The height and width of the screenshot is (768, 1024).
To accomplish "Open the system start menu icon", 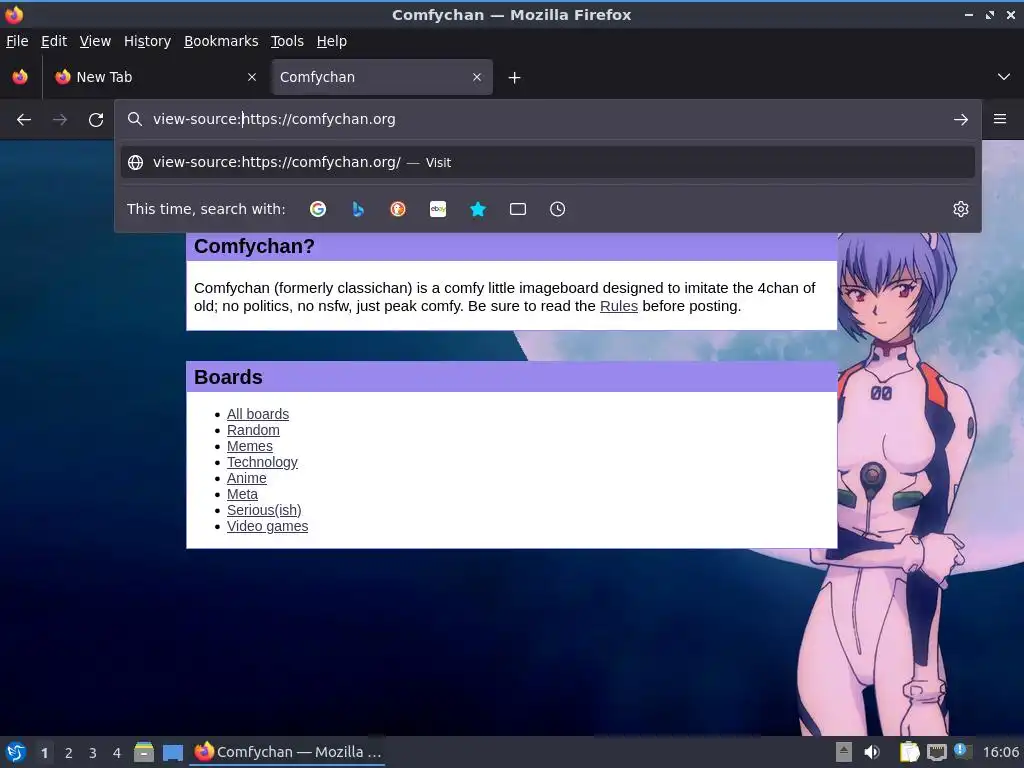I will click(x=16, y=752).
